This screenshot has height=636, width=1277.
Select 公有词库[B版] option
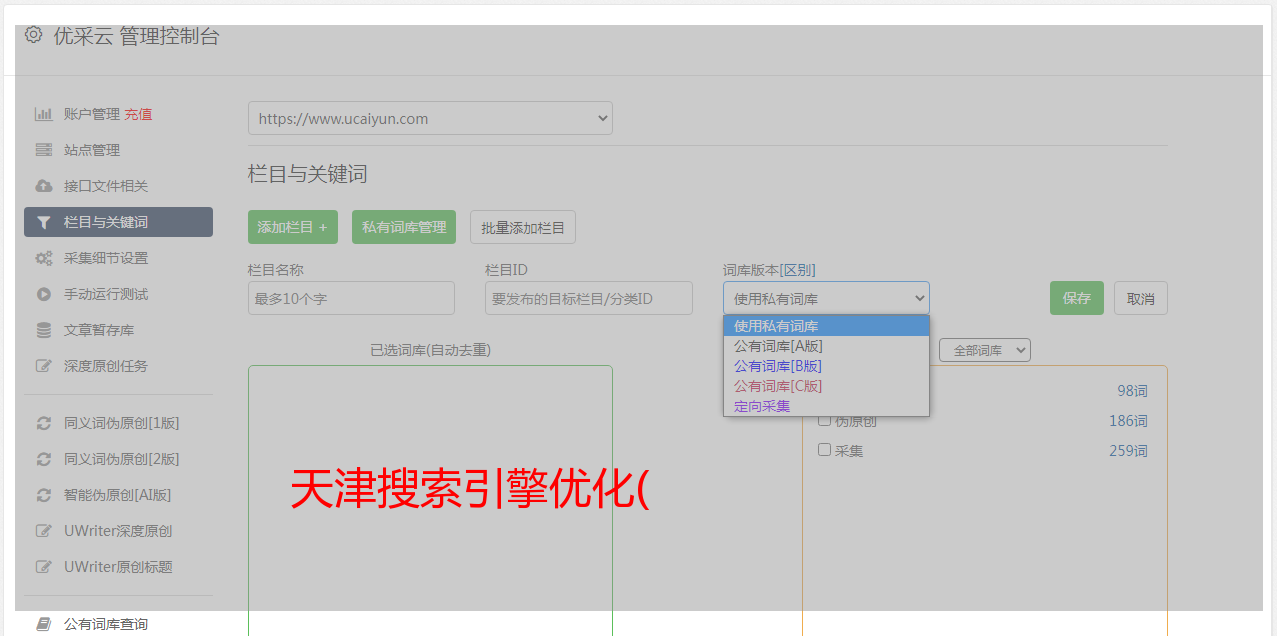pos(826,366)
